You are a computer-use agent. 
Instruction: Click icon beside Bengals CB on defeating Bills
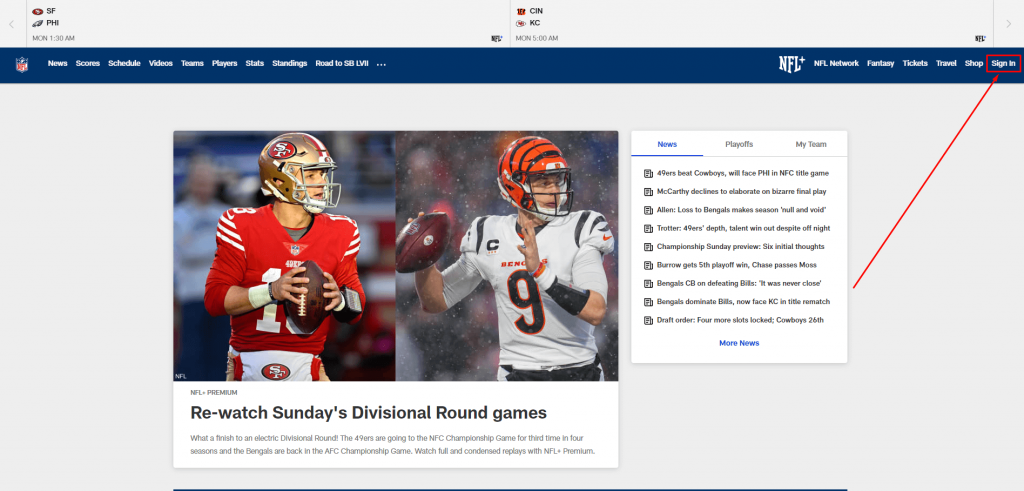[648, 283]
